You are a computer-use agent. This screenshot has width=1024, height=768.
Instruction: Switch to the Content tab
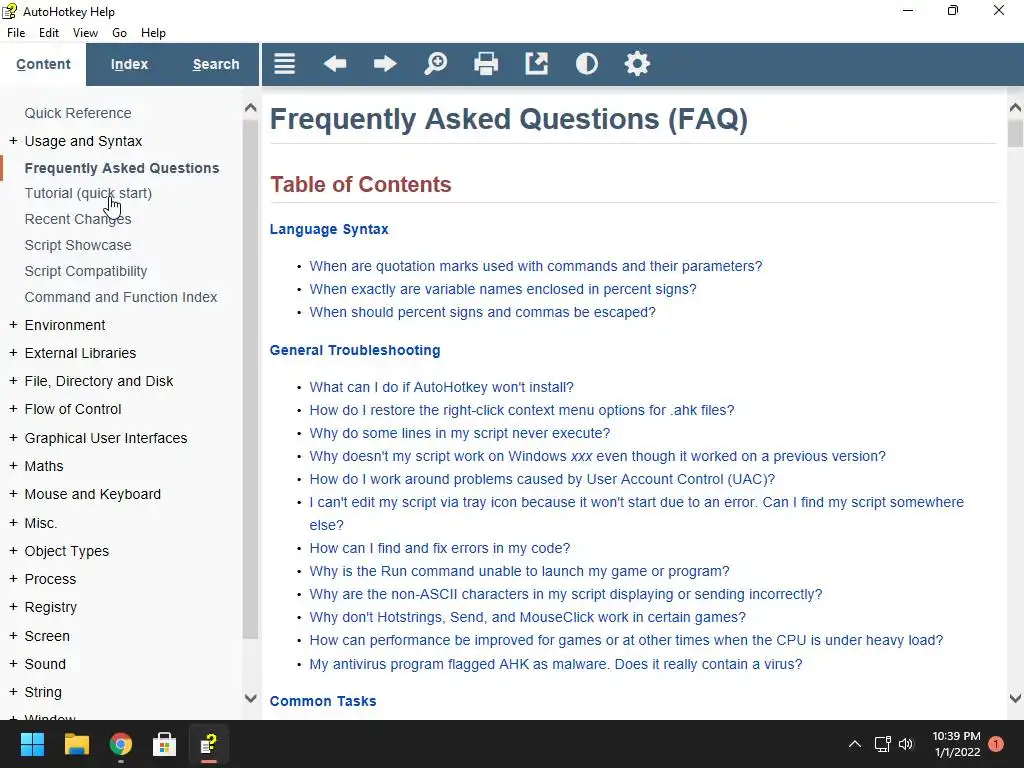43,64
